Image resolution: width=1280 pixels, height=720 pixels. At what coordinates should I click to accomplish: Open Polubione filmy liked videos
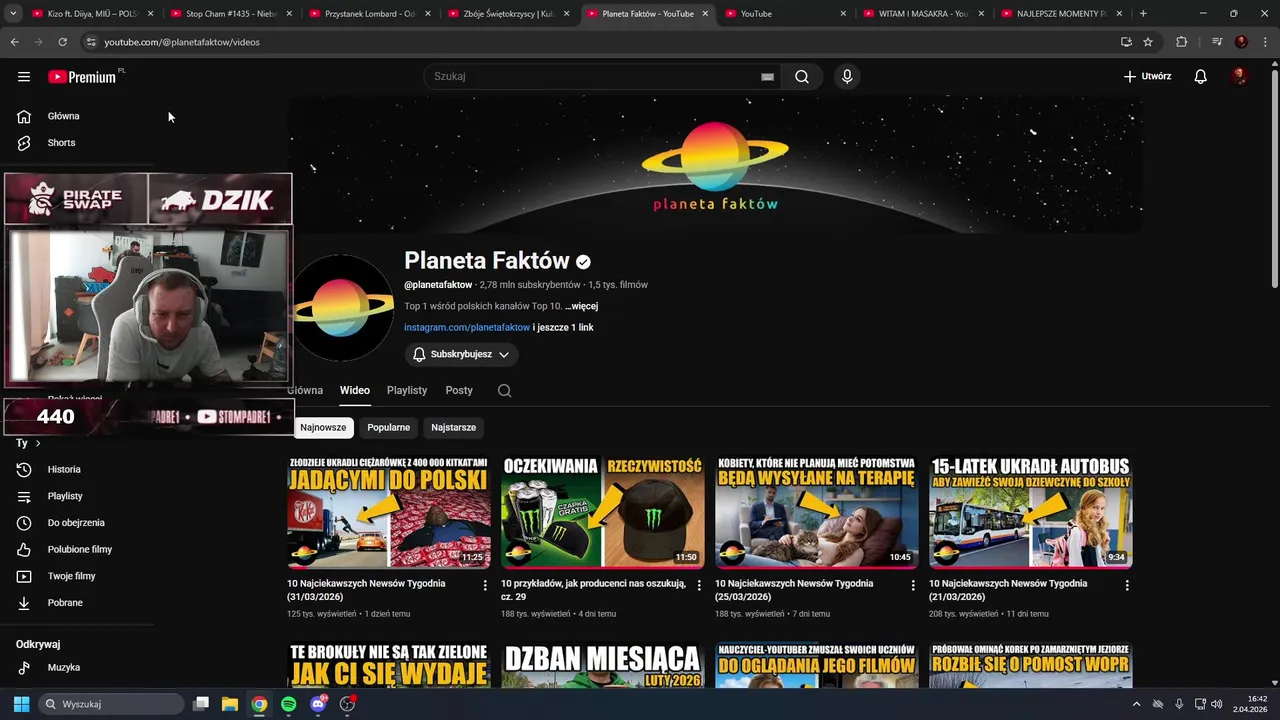(x=78, y=549)
